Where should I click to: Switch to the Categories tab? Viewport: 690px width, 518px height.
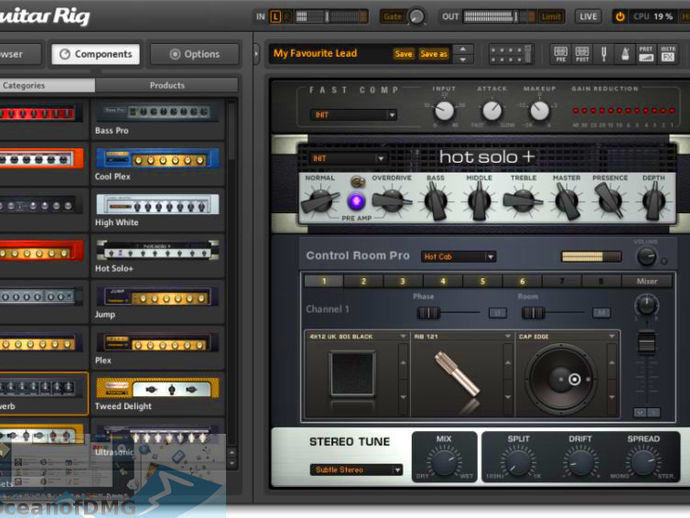coord(46,85)
